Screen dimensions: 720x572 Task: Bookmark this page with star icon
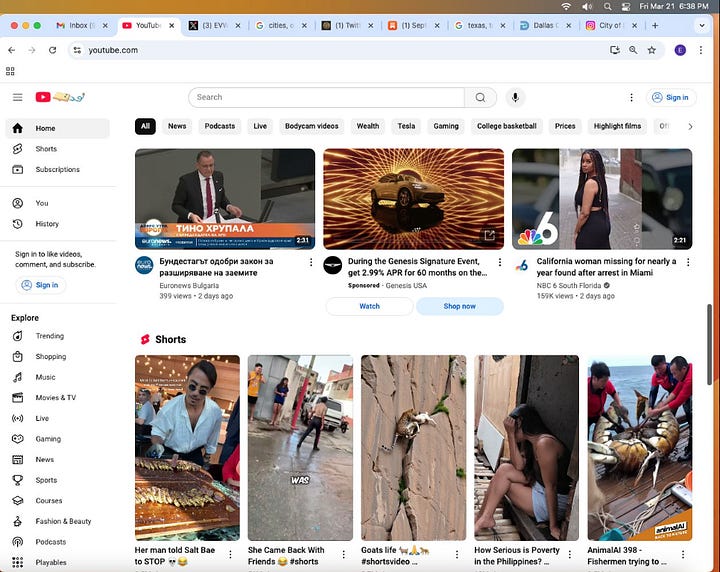pos(652,50)
